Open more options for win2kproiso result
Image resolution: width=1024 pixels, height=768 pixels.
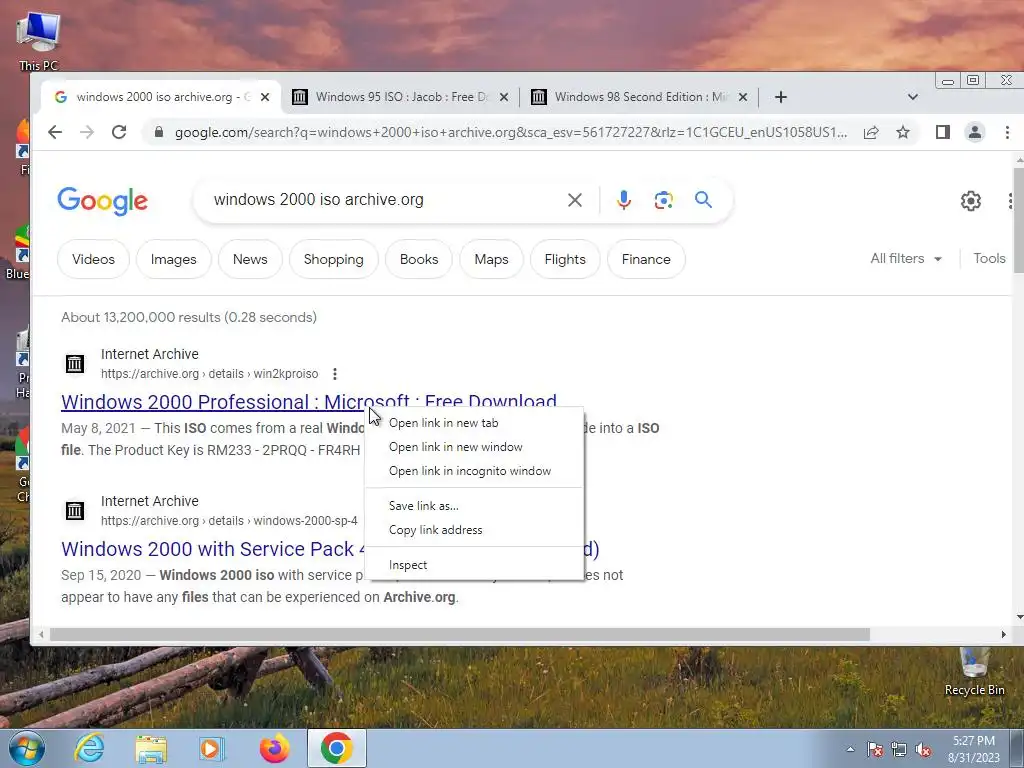click(335, 374)
